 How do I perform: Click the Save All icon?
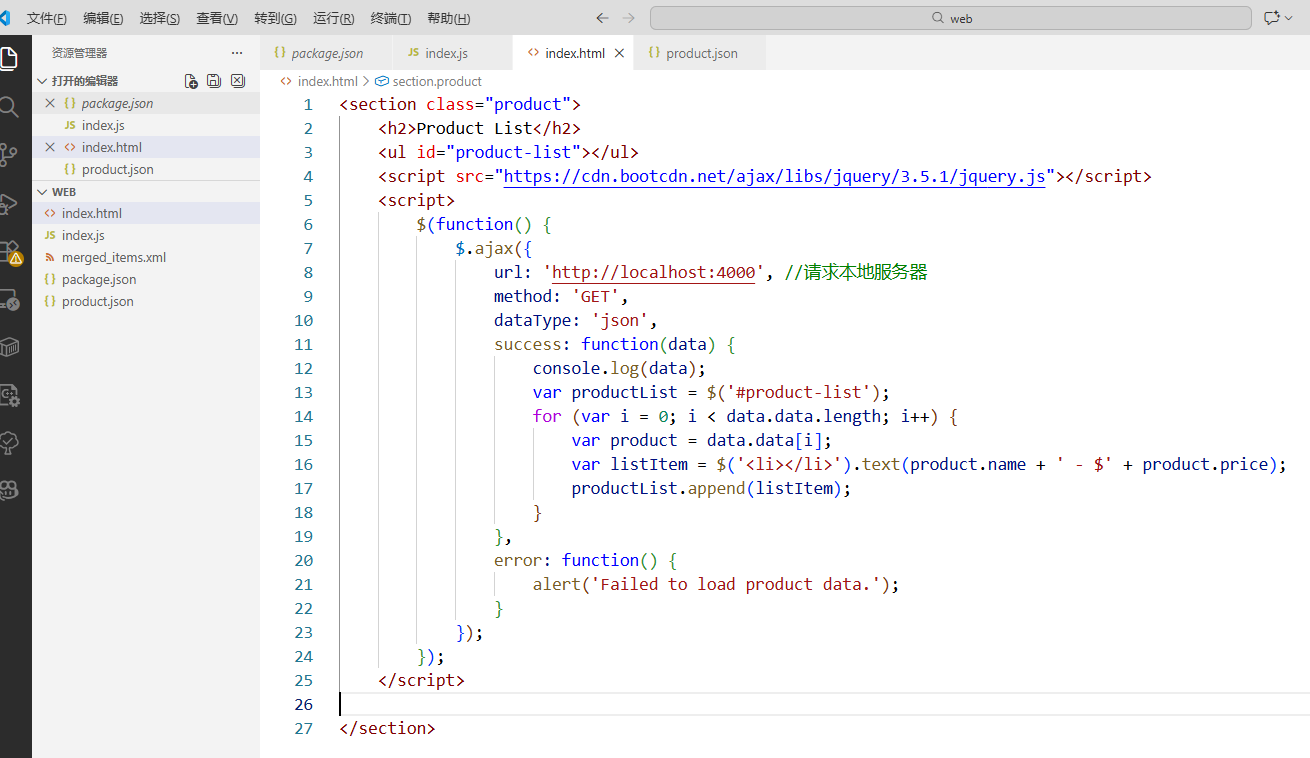(214, 81)
